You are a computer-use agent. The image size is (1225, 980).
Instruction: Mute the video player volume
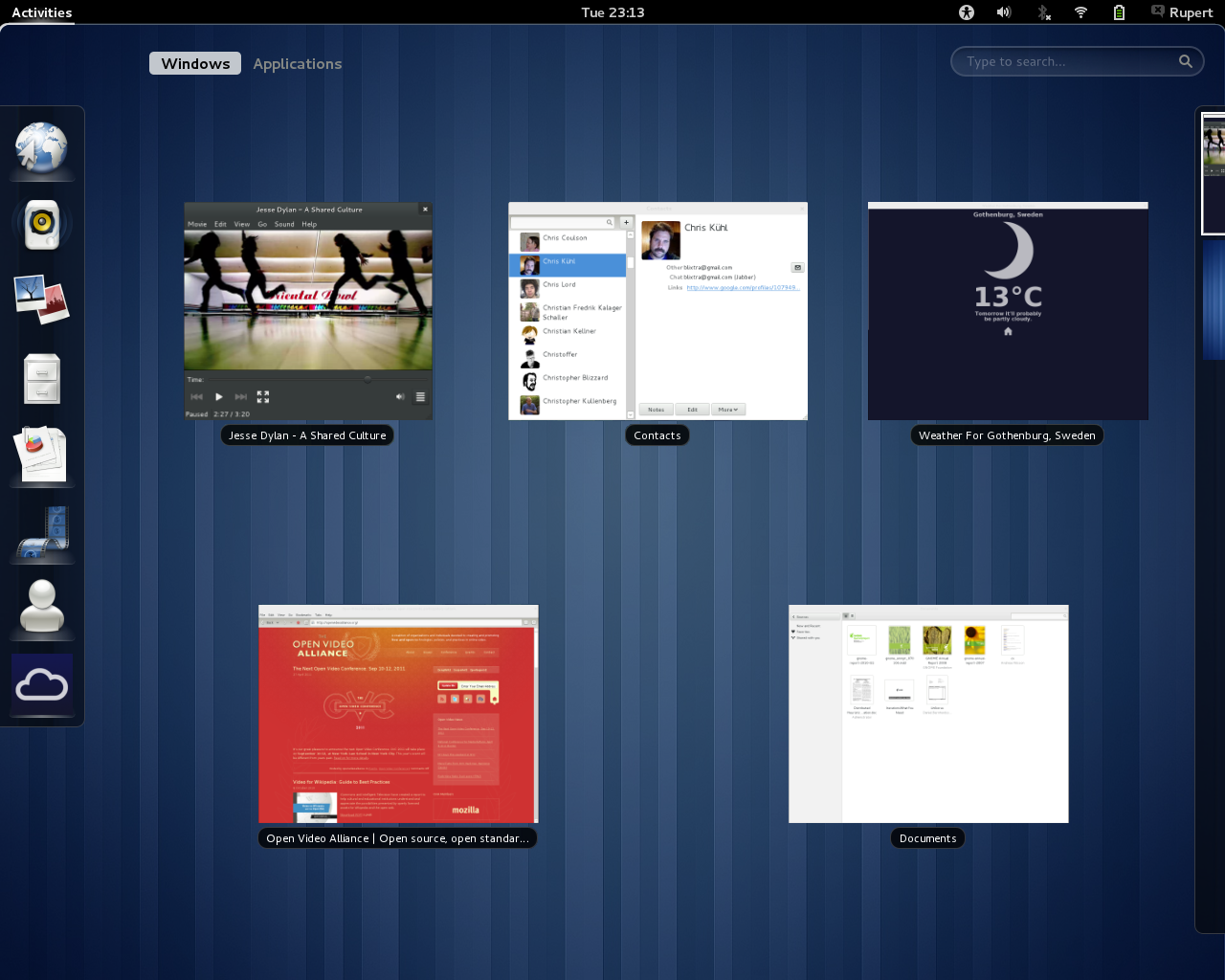point(400,395)
